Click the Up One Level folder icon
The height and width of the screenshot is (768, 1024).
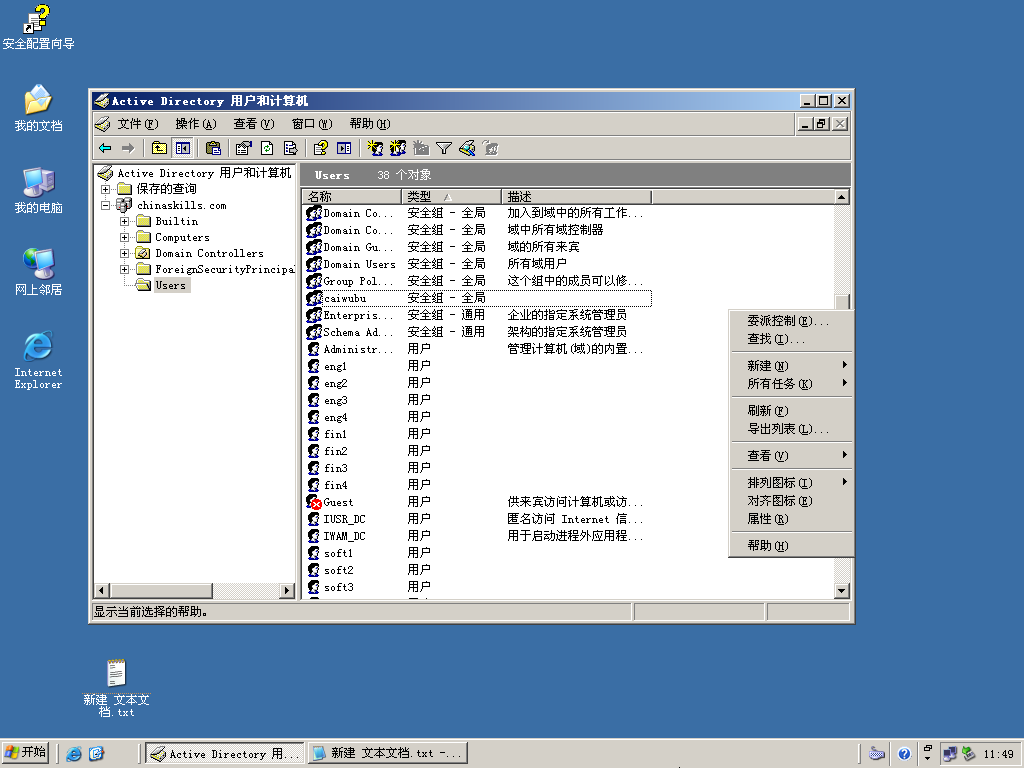159,148
